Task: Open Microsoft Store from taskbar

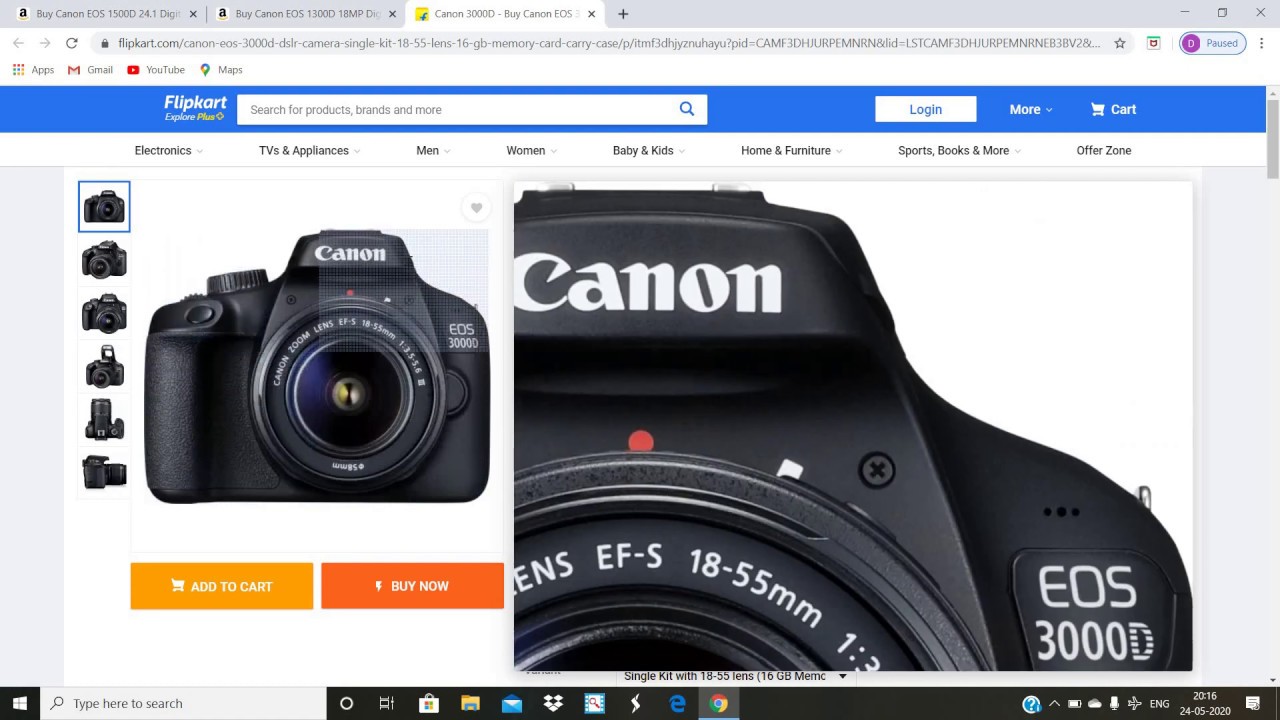Action: (x=429, y=703)
